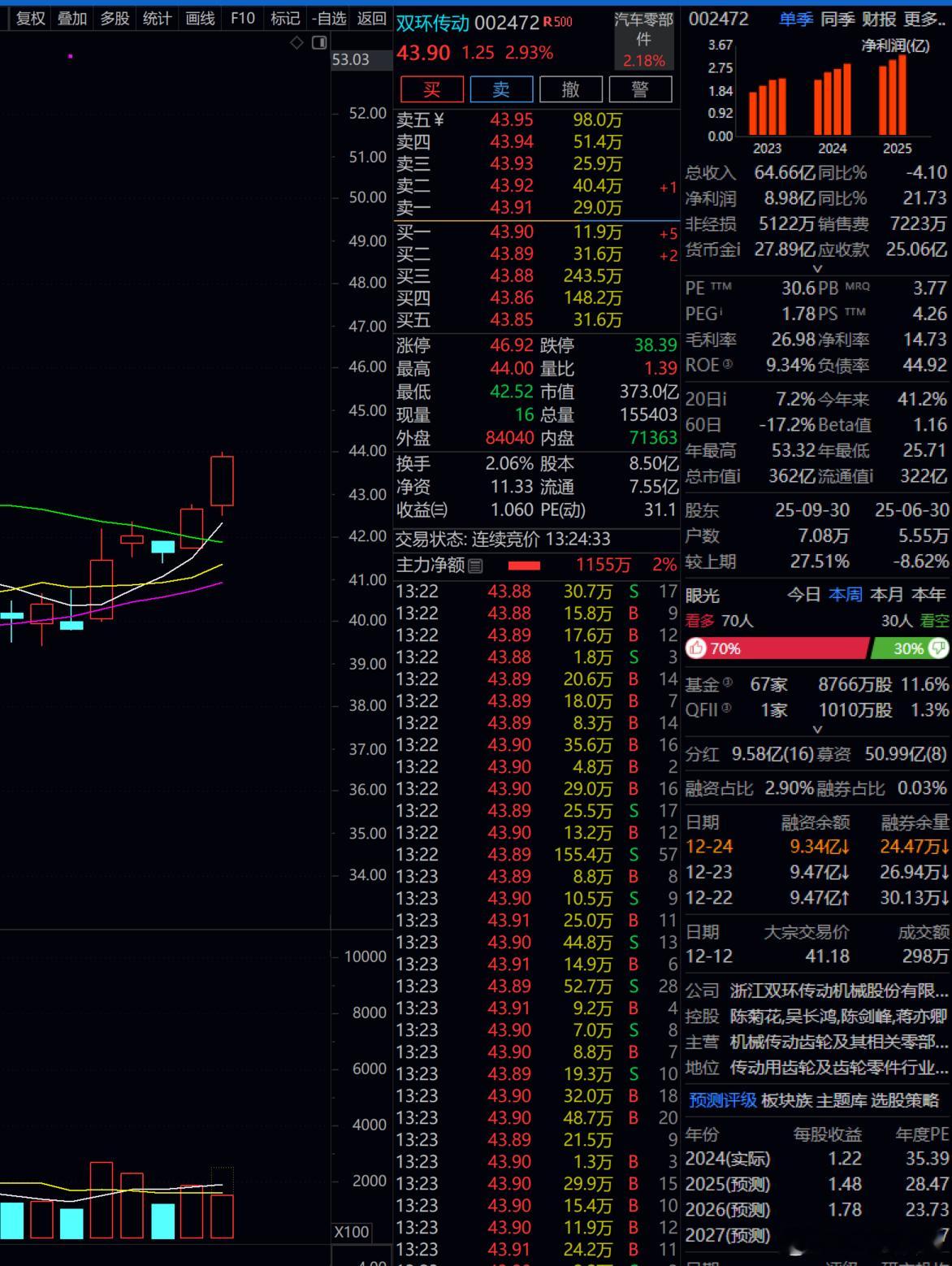Click the X100 volume unit label

[352, 1232]
